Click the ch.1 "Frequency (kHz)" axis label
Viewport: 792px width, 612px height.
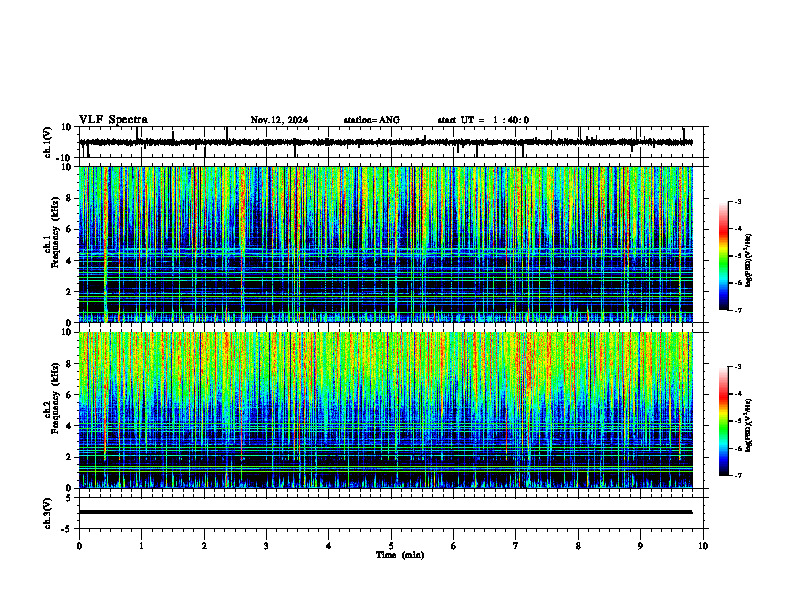(x=55, y=232)
